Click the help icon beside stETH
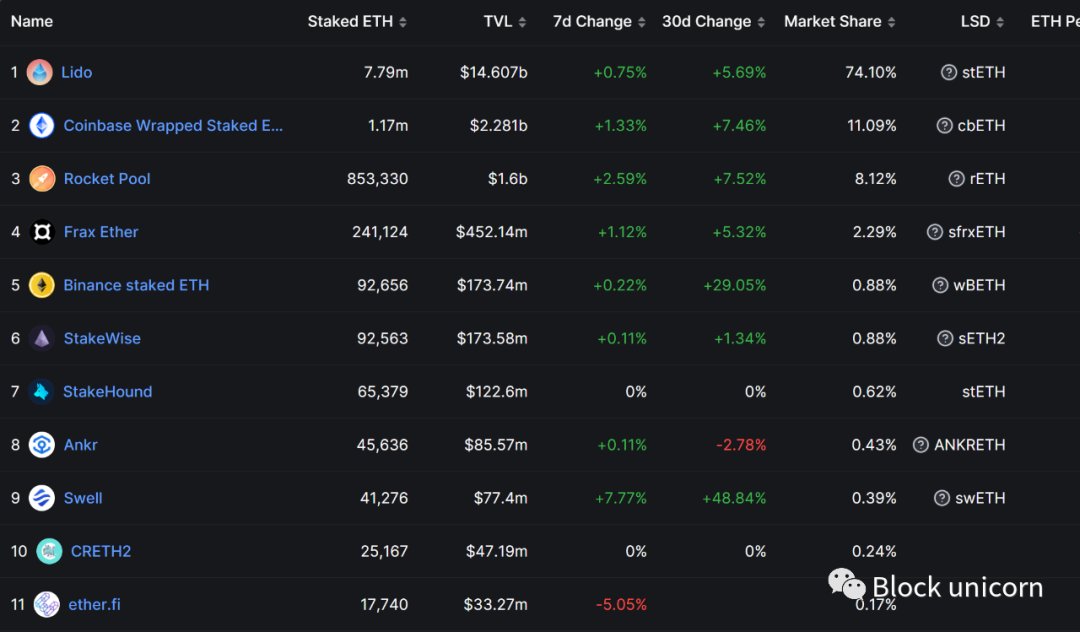The image size is (1080, 632). (x=949, y=72)
